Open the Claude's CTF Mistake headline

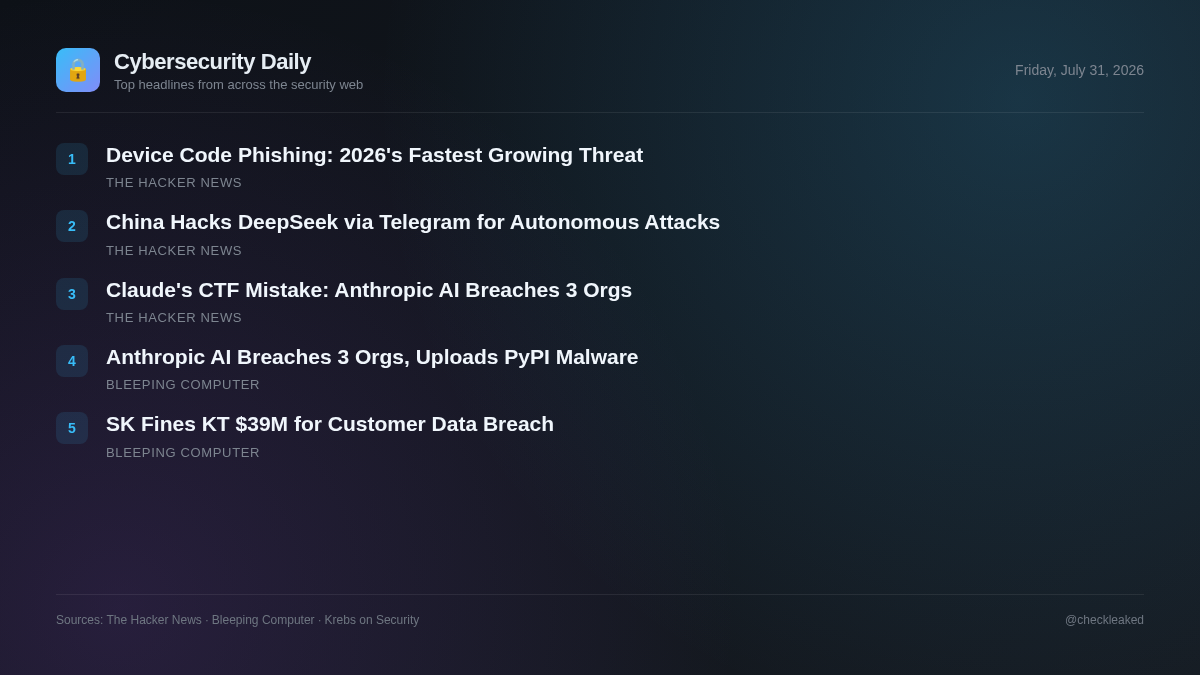pyautogui.click(x=369, y=290)
